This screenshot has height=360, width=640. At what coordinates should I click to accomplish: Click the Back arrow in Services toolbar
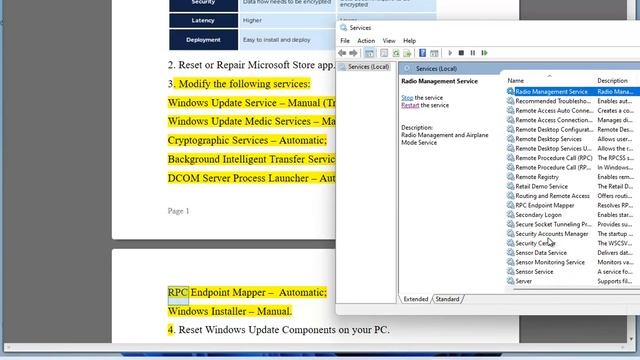[342, 53]
